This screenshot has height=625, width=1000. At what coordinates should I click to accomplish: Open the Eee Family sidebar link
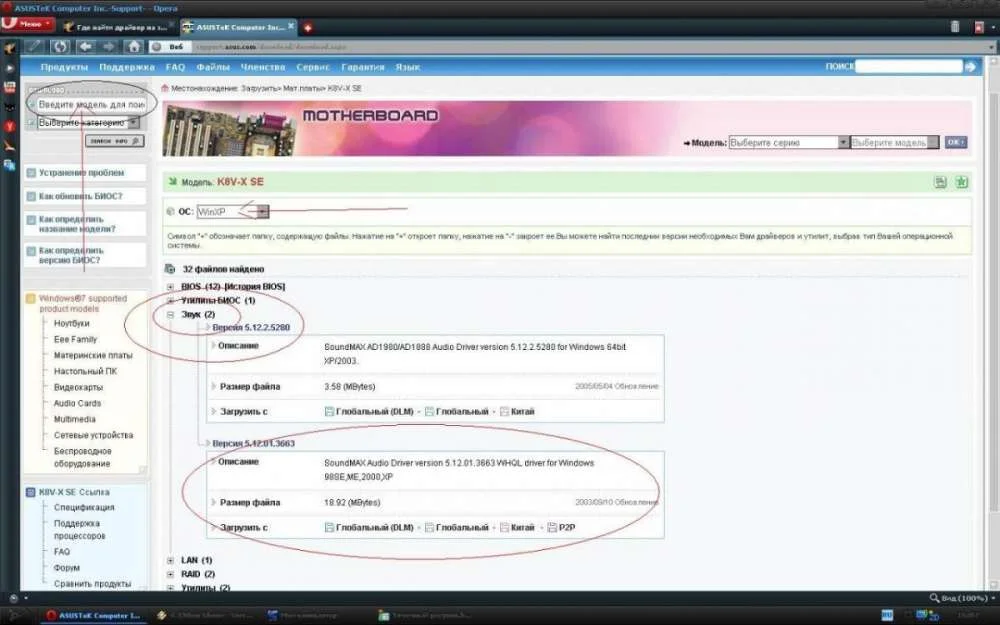(x=75, y=339)
